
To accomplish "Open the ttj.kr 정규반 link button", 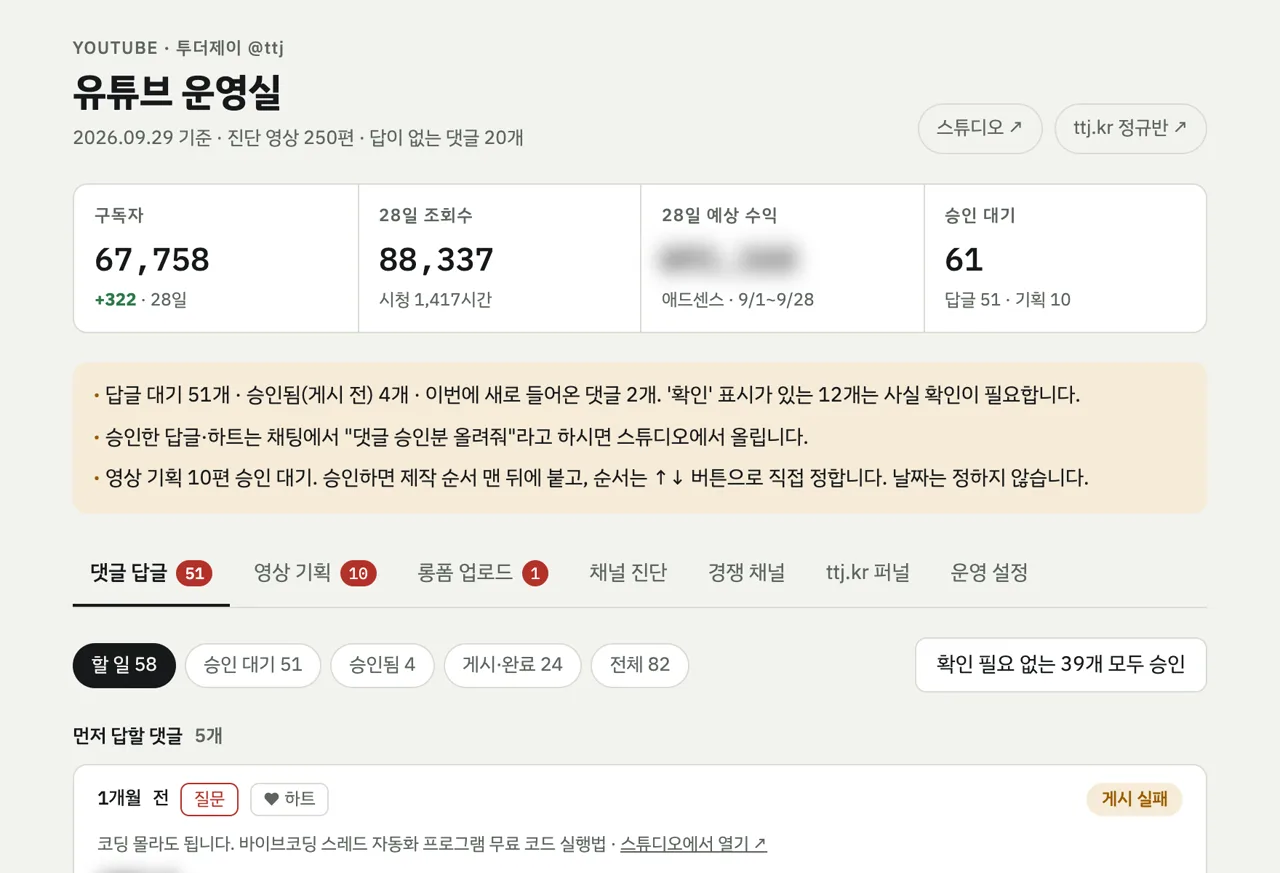I will 1130,128.
